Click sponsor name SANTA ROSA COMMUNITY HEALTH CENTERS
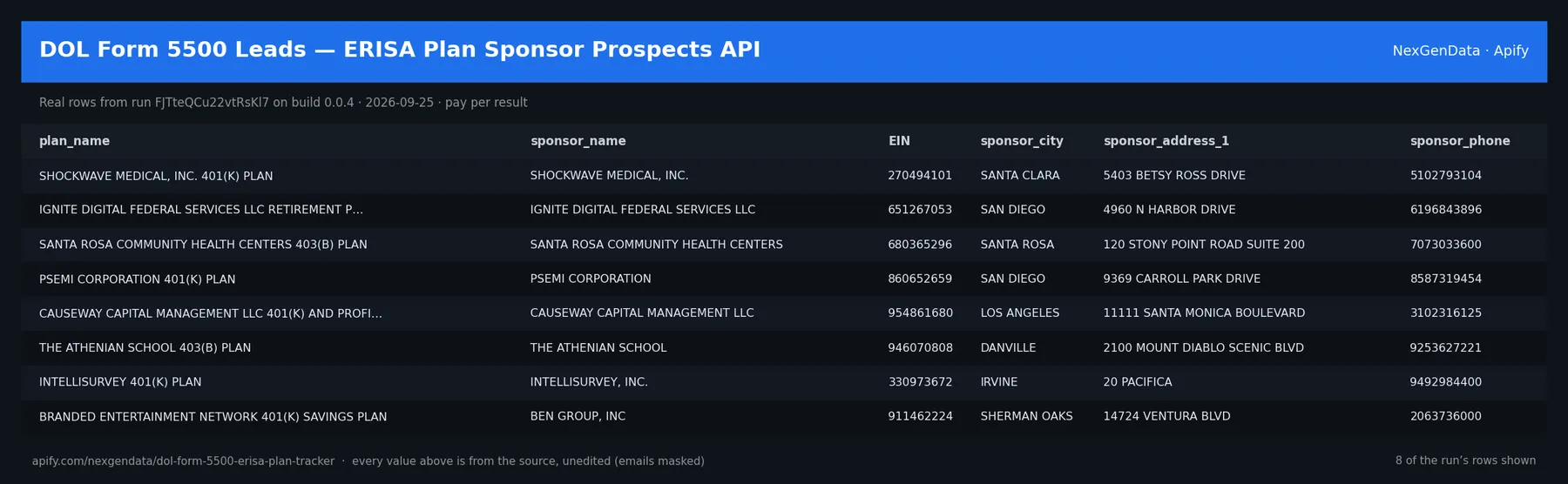The width and height of the screenshot is (1568, 484). tap(656, 245)
